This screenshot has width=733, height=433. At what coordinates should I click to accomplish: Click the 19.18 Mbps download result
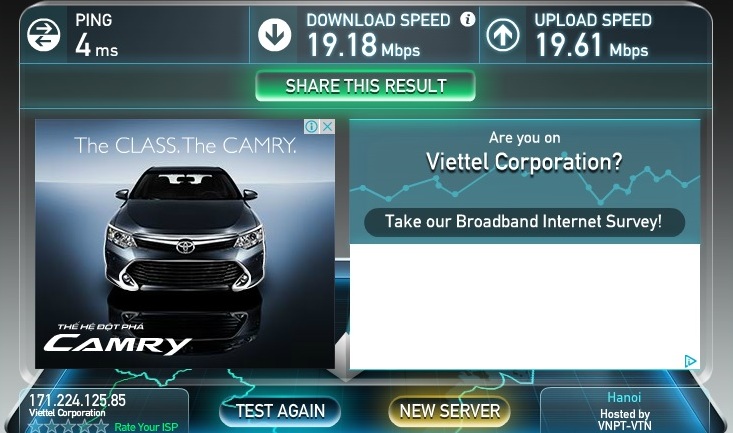point(363,45)
